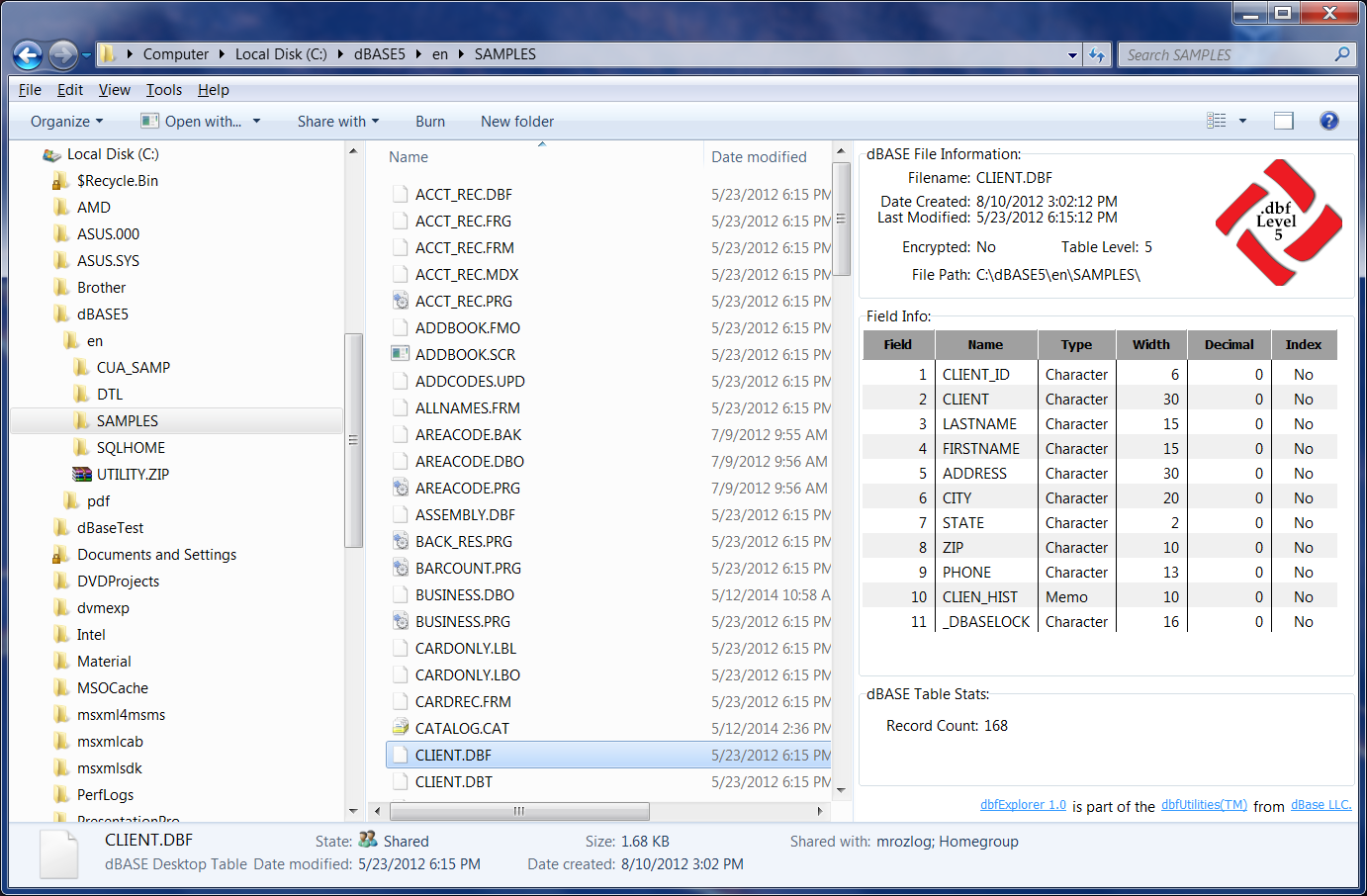The height and width of the screenshot is (896, 1367).
Task: Click the BUSINESS.PRG file icon
Action: [x=401, y=621]
